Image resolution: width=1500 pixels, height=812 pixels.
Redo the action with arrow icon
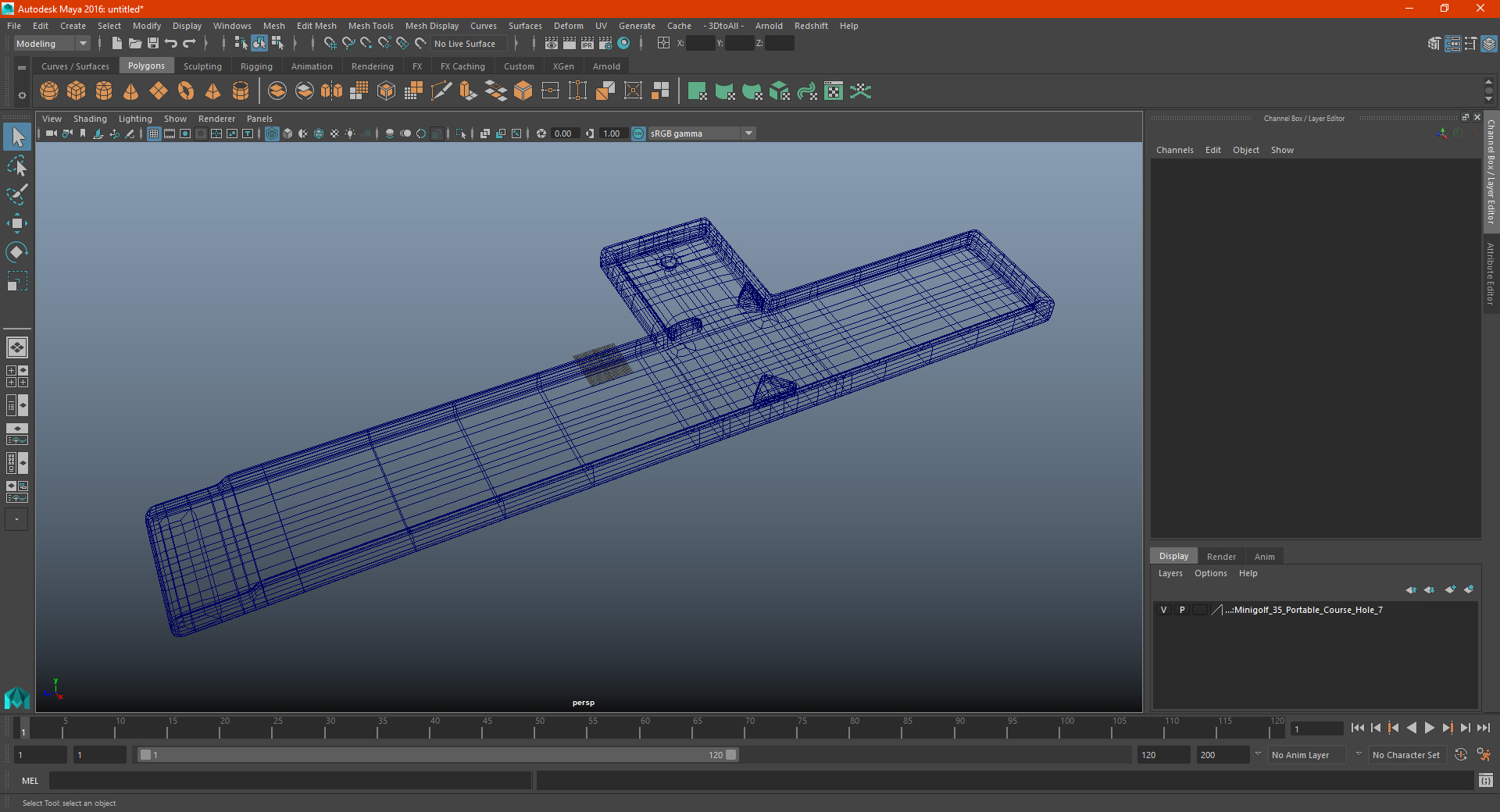coord(189,44)
